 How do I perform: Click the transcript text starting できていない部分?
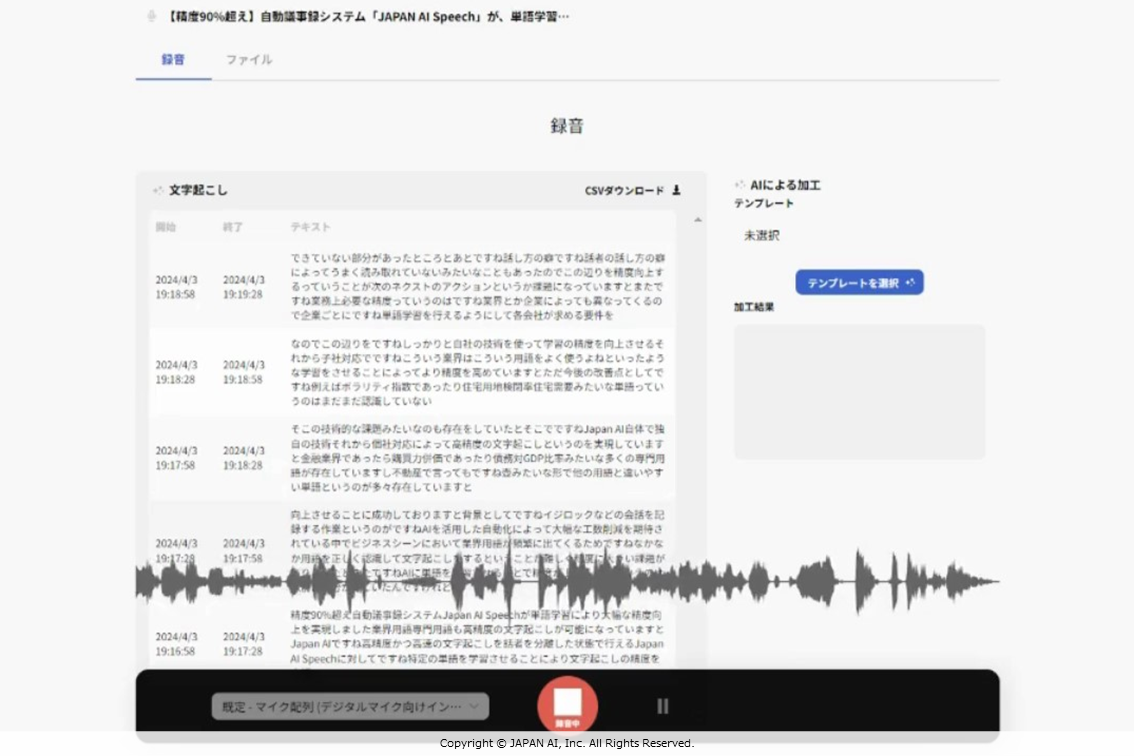point(477,286)
